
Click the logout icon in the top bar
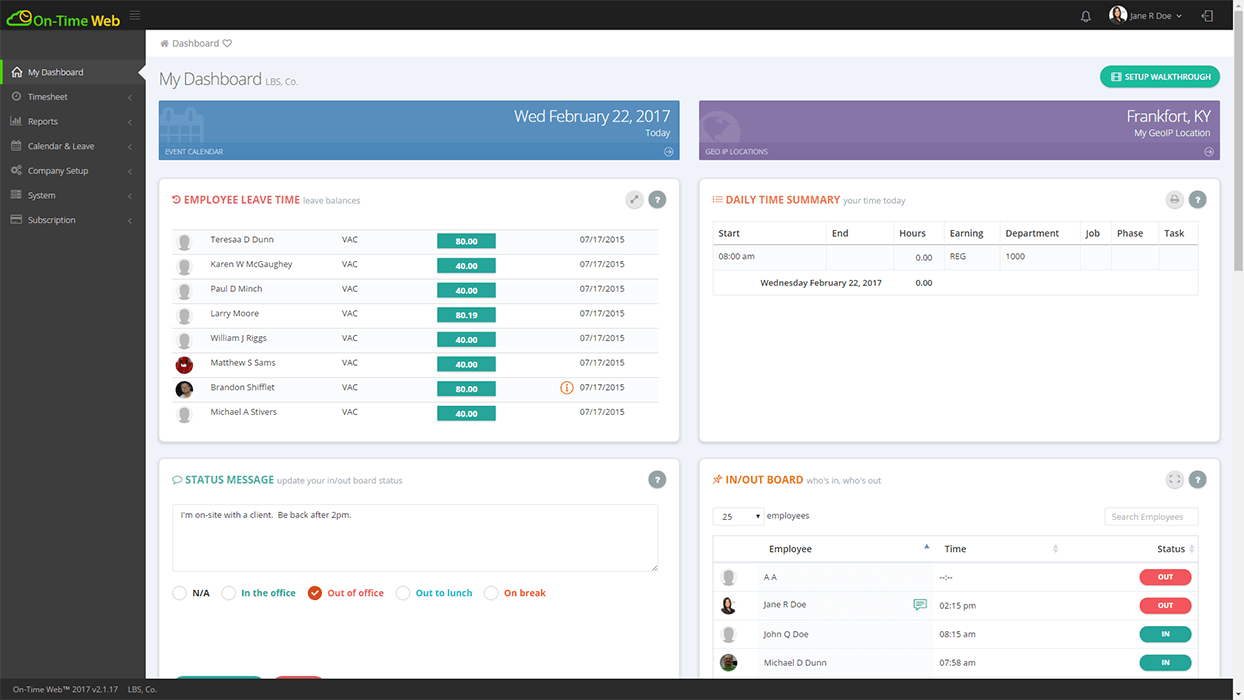coord(1208,15)
